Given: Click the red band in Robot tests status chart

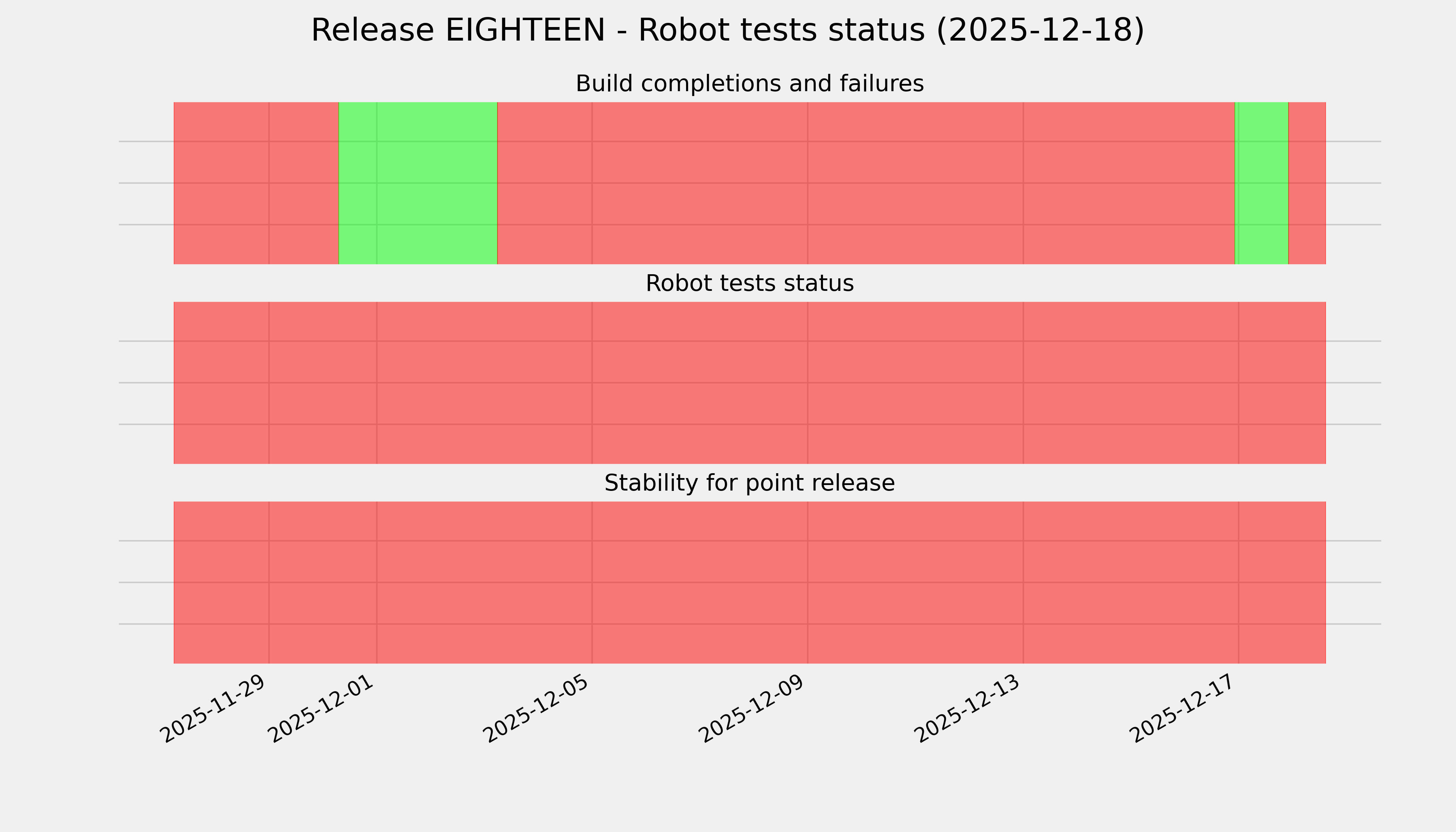Looking at the screenshot, I should click(749, 383).
